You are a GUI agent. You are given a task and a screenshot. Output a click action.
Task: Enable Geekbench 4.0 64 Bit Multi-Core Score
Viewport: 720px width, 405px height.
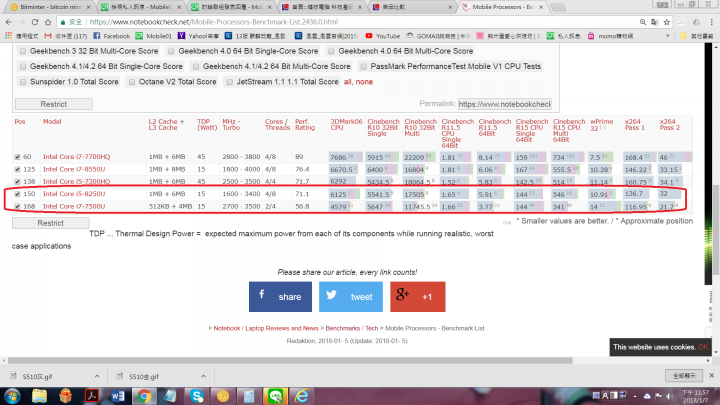(331, 51)
